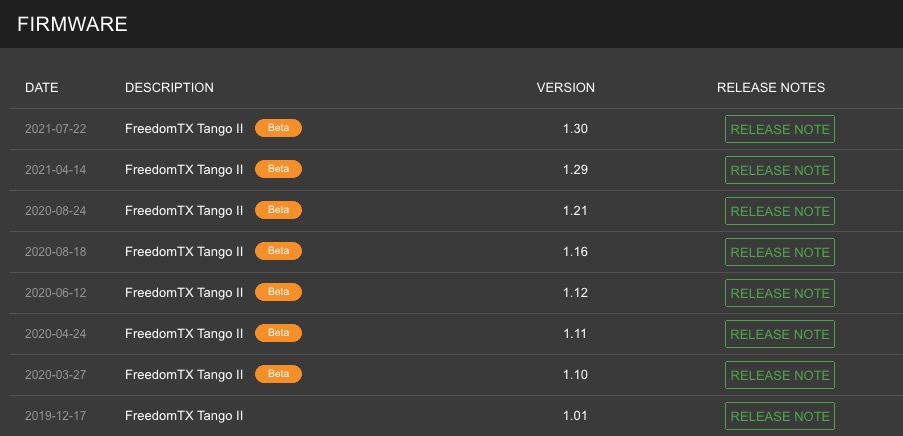Viewport: 903px width, 436px height.
Task: Click the FIRMWARE section heading
Action: pos(72,24)
